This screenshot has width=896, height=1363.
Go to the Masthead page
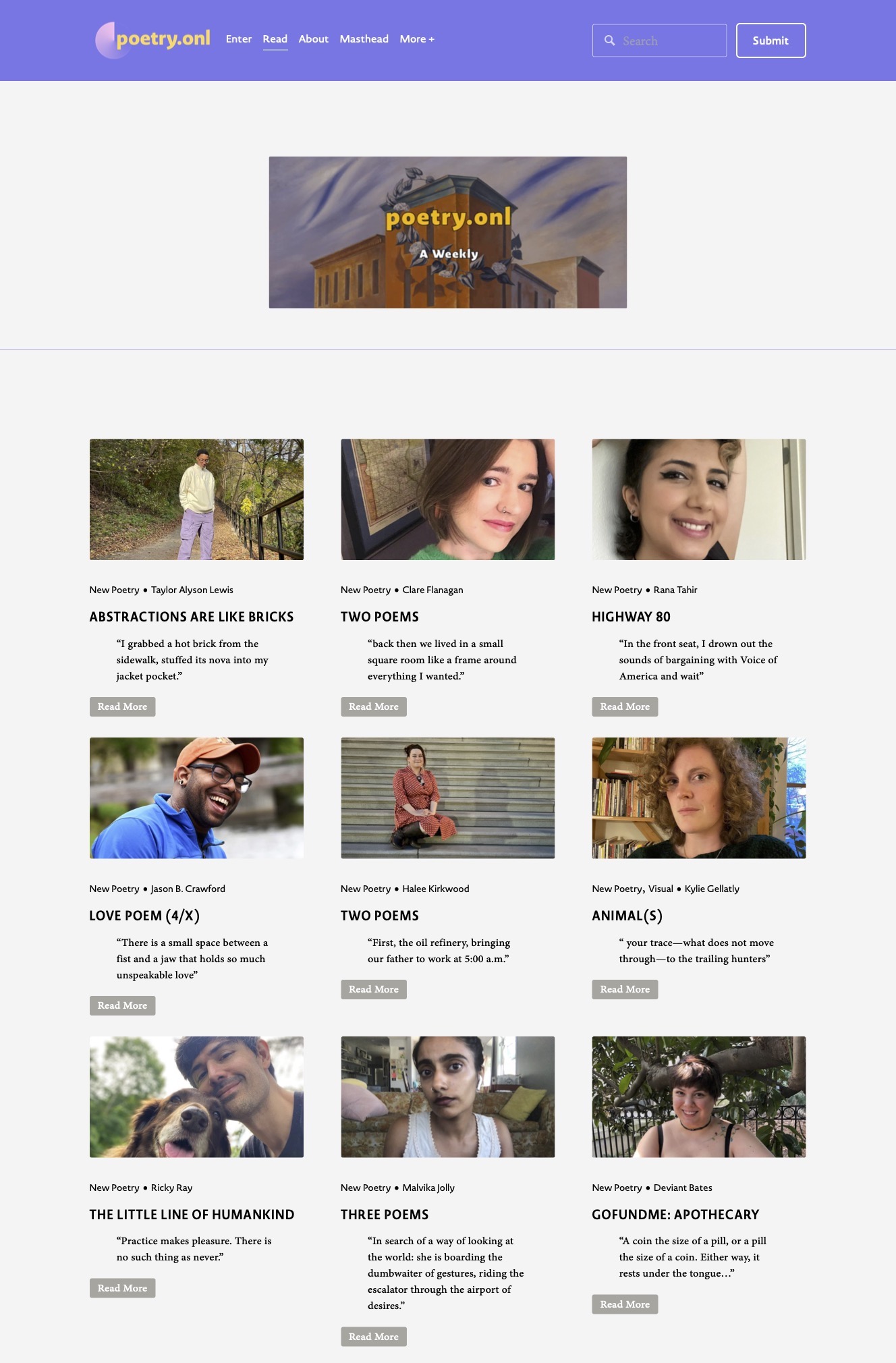tap(364, 39)
